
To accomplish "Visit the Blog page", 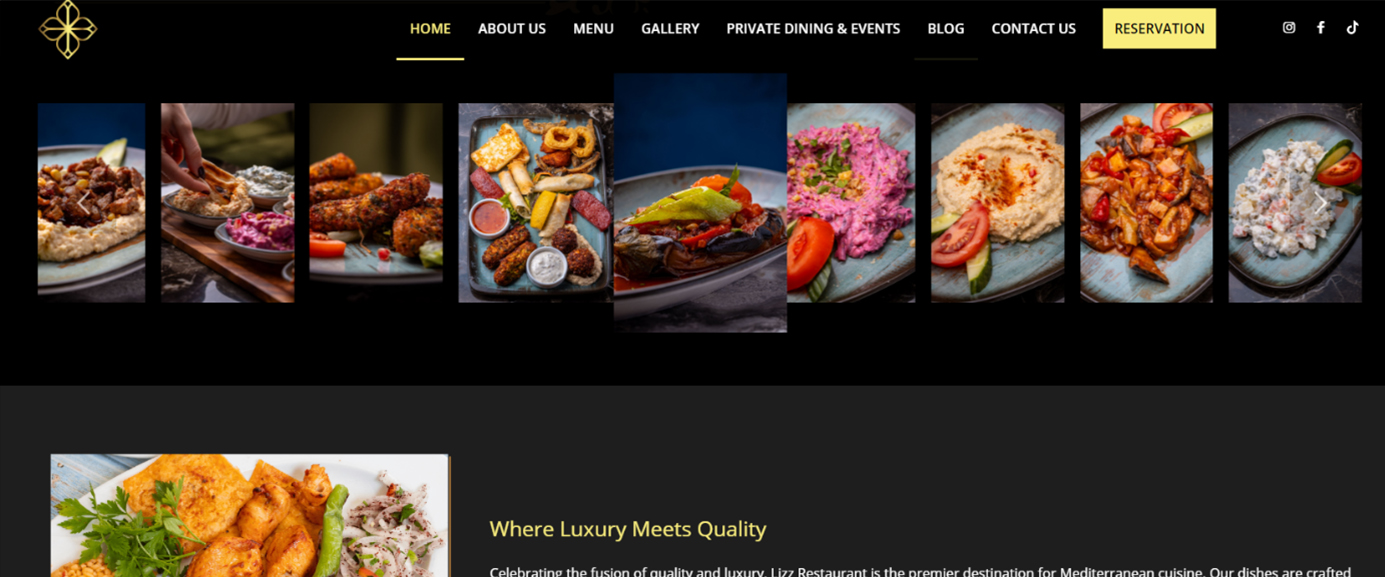I will (946, 29).
